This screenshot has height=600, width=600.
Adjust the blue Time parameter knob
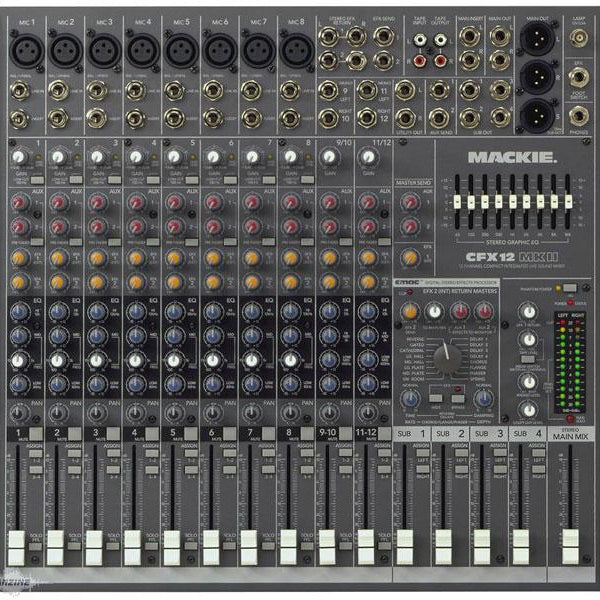[x=410, y=399]
